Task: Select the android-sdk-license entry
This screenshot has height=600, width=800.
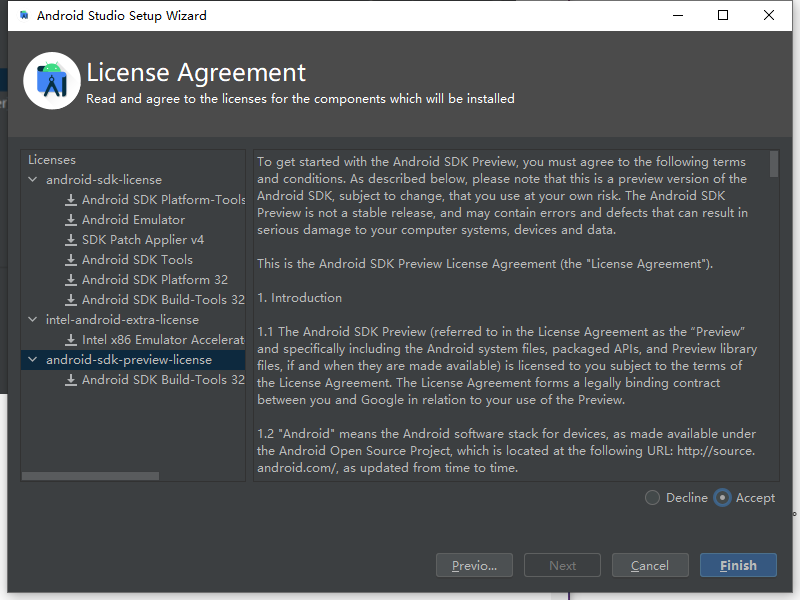Action: tap(103, 180)
